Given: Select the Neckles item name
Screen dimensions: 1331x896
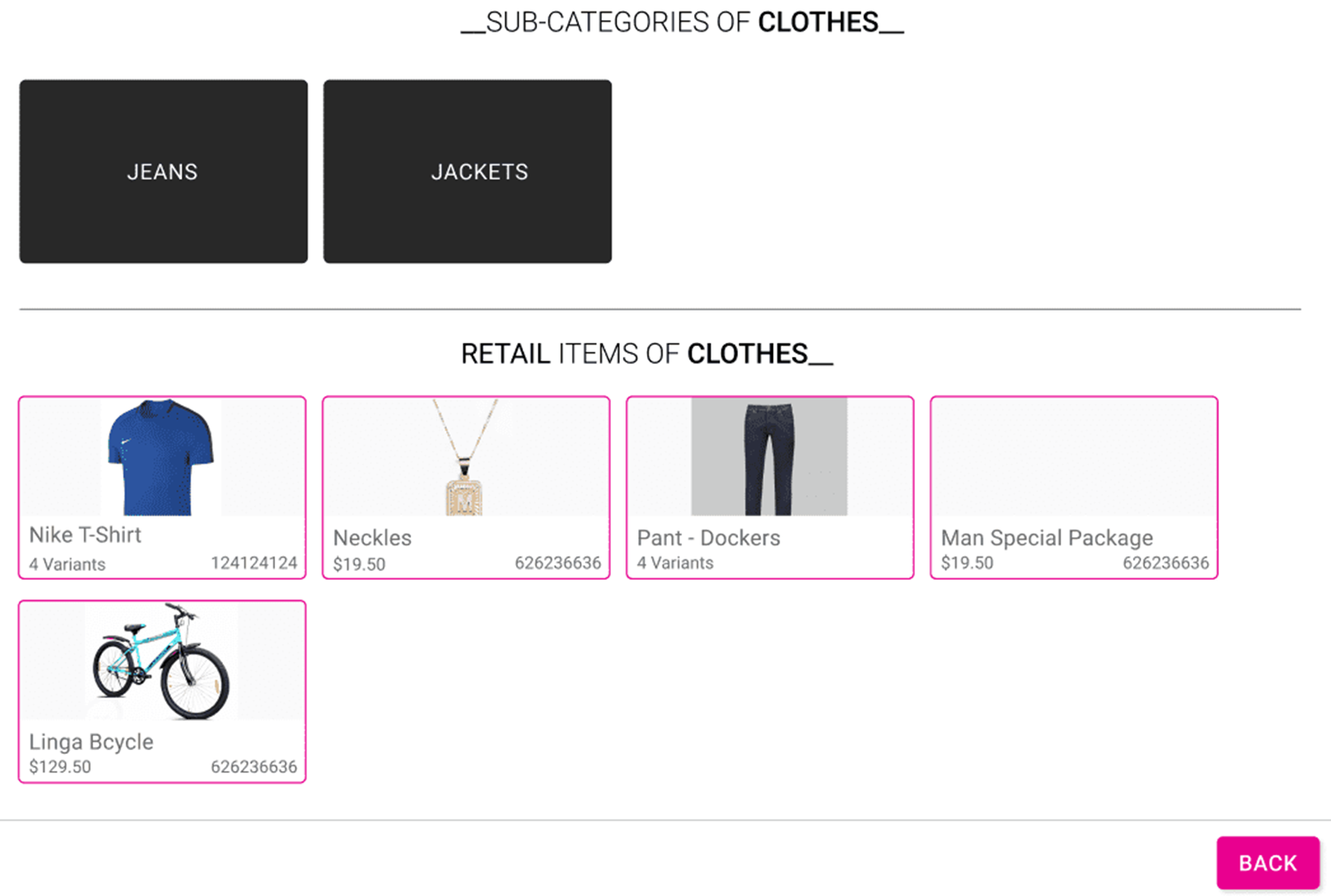Looking at the screenshot, I should click(372, 538).
